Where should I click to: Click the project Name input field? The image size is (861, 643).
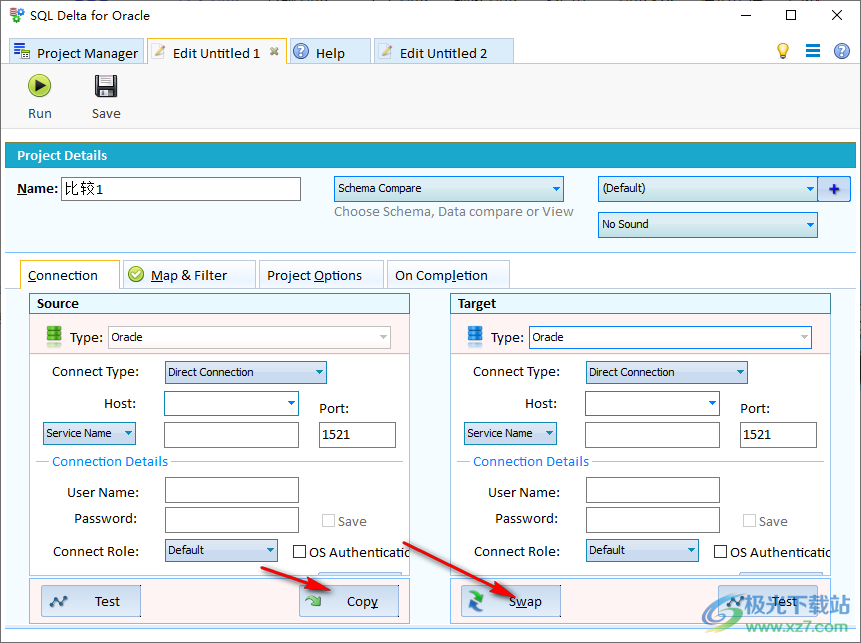[x=181, y=189]
